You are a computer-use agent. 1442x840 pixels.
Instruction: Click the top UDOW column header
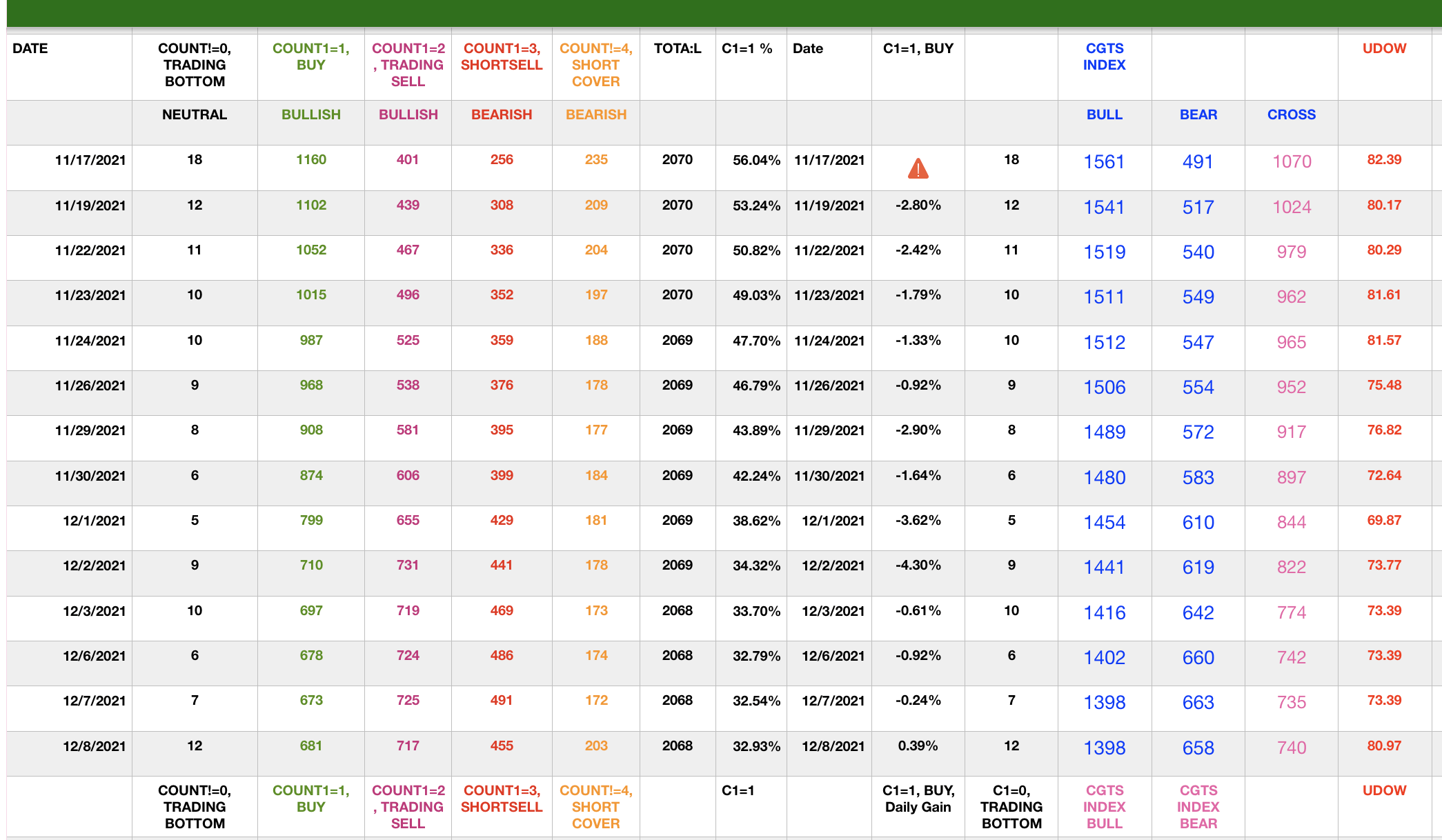point(1384,49)
